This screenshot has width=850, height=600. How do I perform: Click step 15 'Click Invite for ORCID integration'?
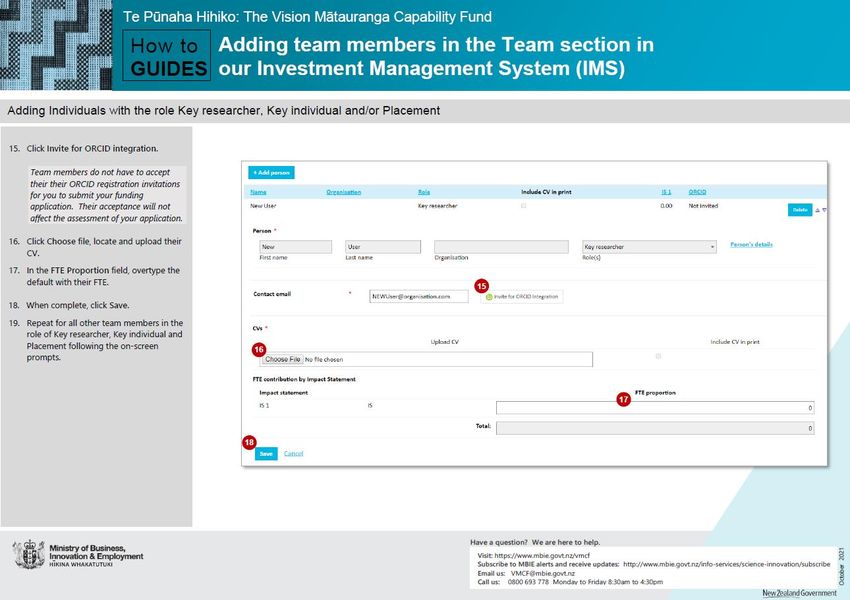(x=92, y=149)
